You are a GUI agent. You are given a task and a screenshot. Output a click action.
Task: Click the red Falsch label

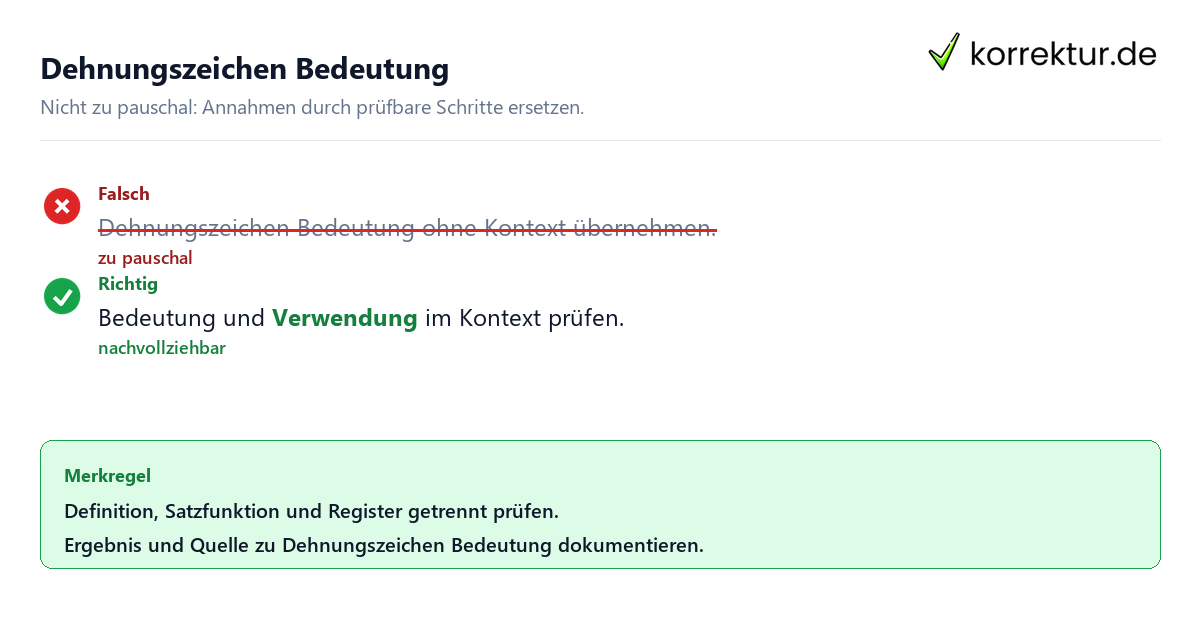point(124,194)
